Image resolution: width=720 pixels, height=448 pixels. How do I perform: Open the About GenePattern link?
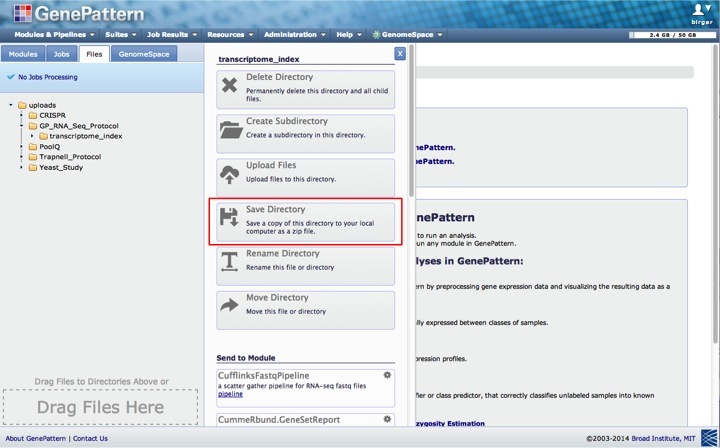coord(35,438)
